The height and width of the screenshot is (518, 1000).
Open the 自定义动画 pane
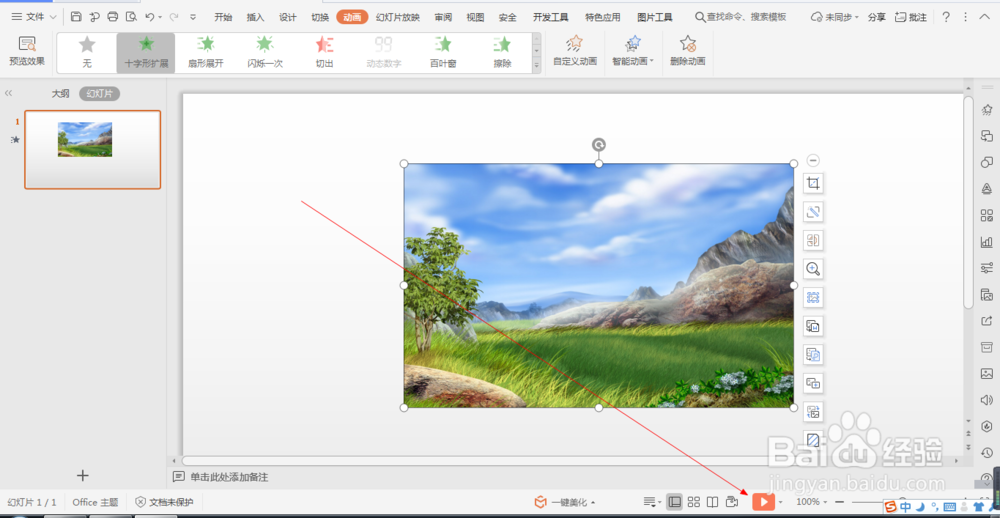click(575, 52)
